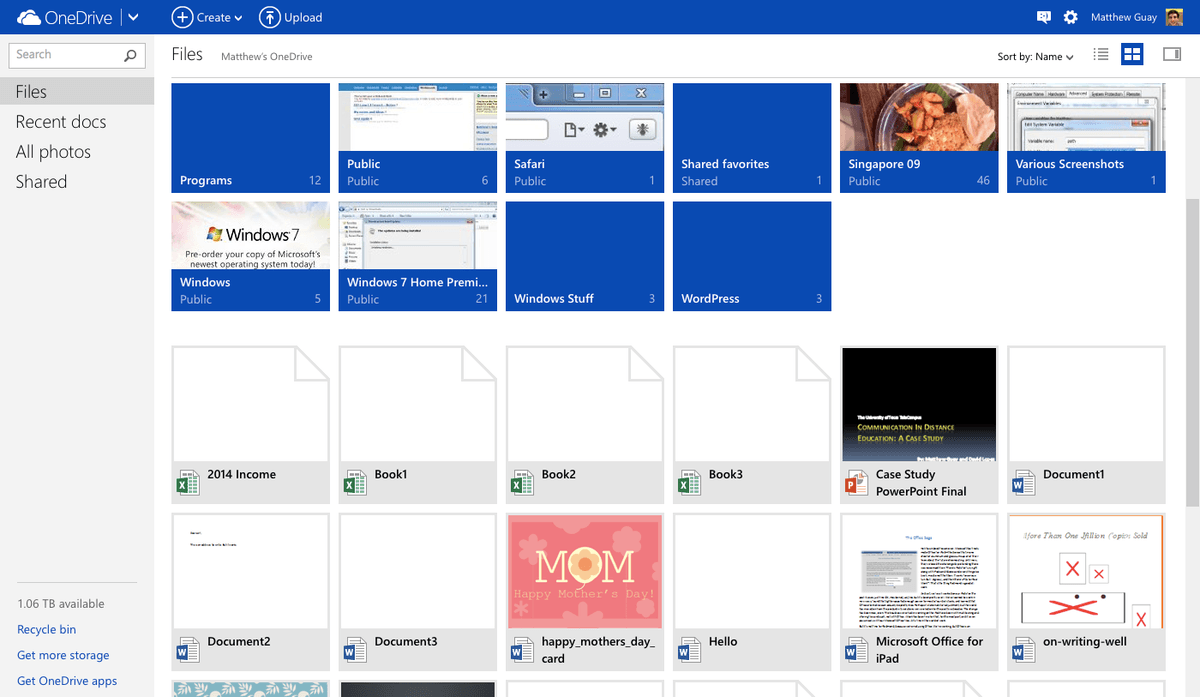Screen dimensions: 1200x697
Task: Open the settings gear icon
Action: click(1071, 17)
